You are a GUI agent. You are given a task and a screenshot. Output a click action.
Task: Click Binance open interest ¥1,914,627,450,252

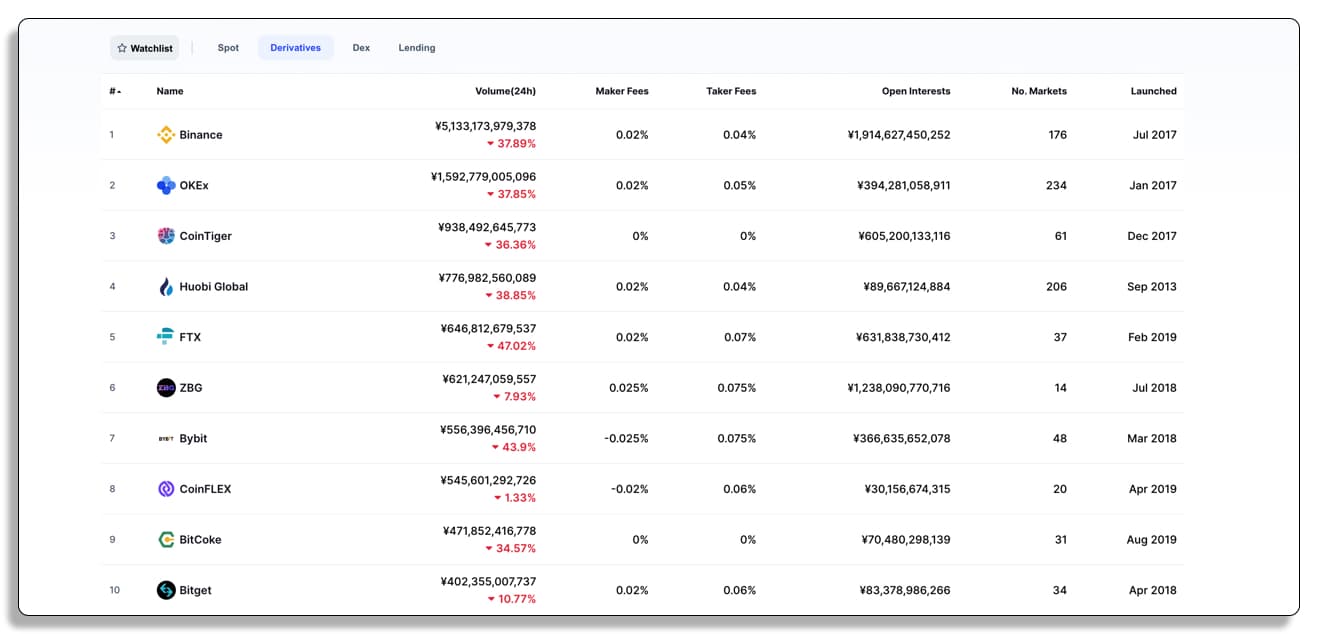[899, 135]
